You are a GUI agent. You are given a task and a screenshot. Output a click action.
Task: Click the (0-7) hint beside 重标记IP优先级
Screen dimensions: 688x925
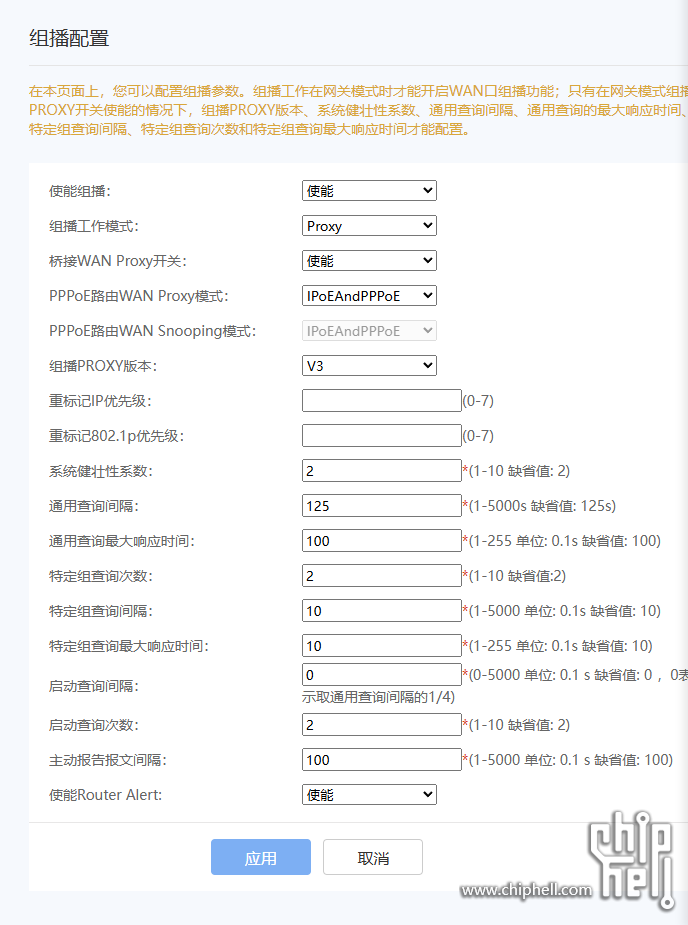(x=478, y=401)
